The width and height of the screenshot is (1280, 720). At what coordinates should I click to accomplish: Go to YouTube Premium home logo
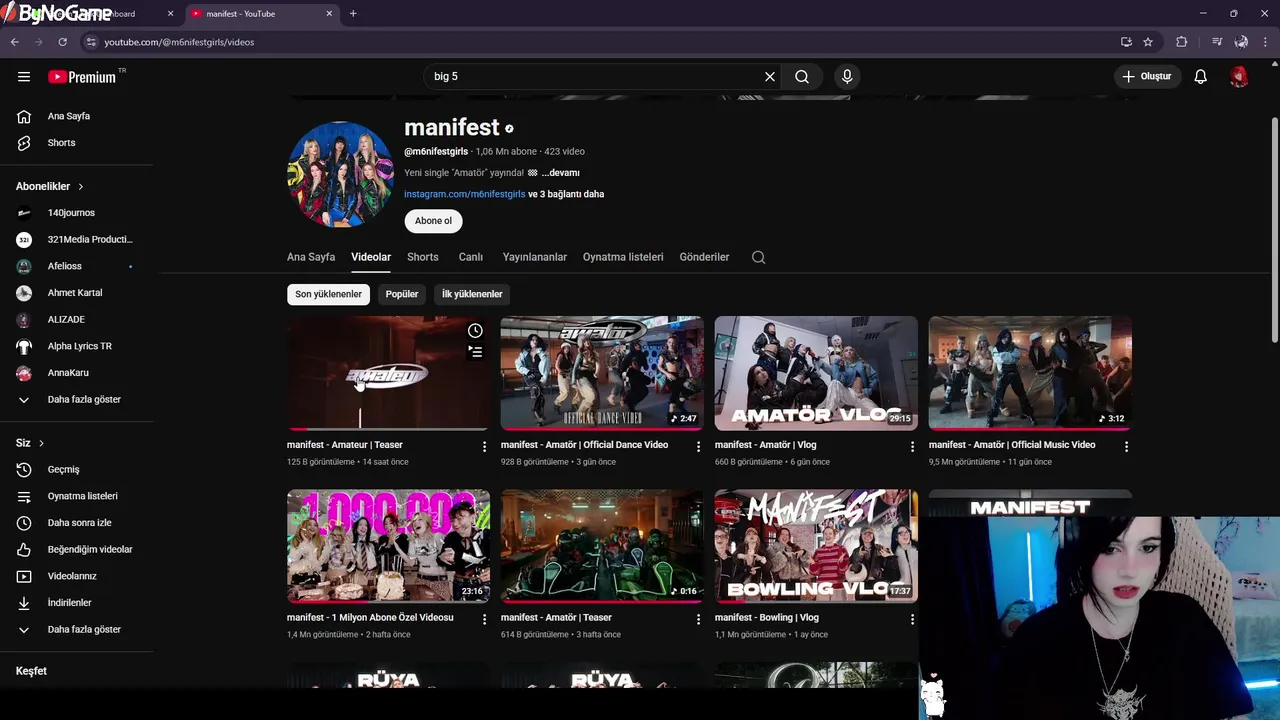[82, 76]
